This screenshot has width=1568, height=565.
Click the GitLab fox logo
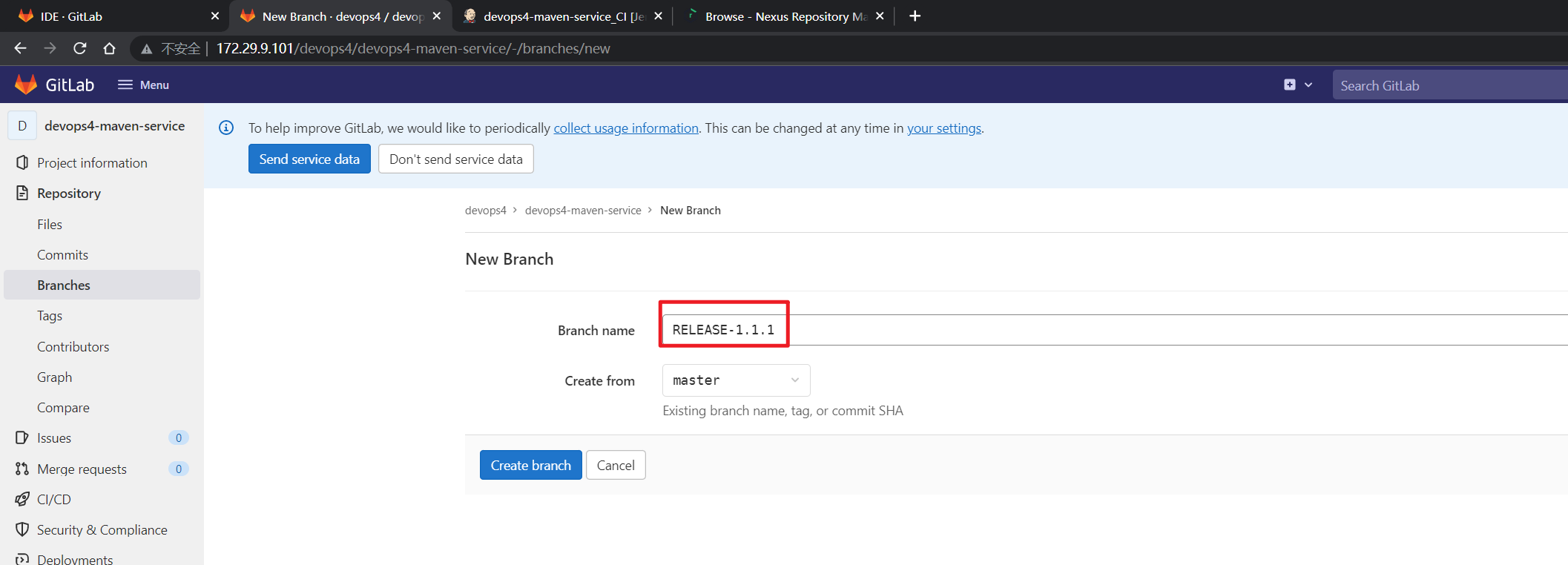pos(26,85)
